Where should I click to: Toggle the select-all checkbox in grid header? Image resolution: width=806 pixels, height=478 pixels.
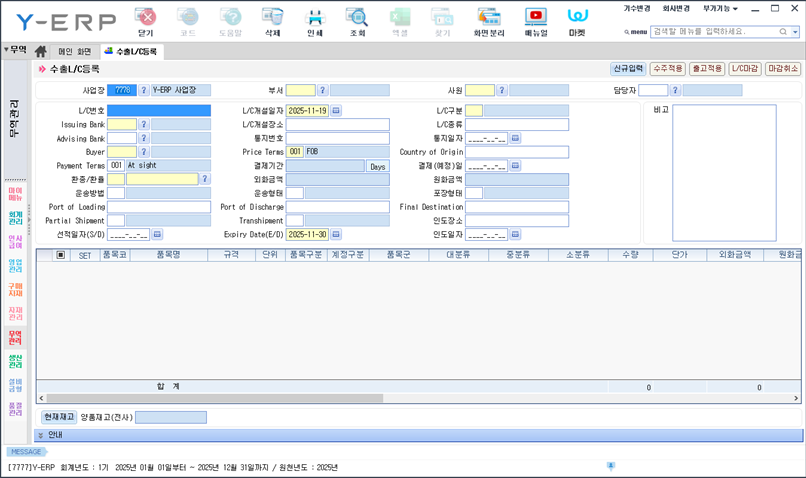point(61,255)
